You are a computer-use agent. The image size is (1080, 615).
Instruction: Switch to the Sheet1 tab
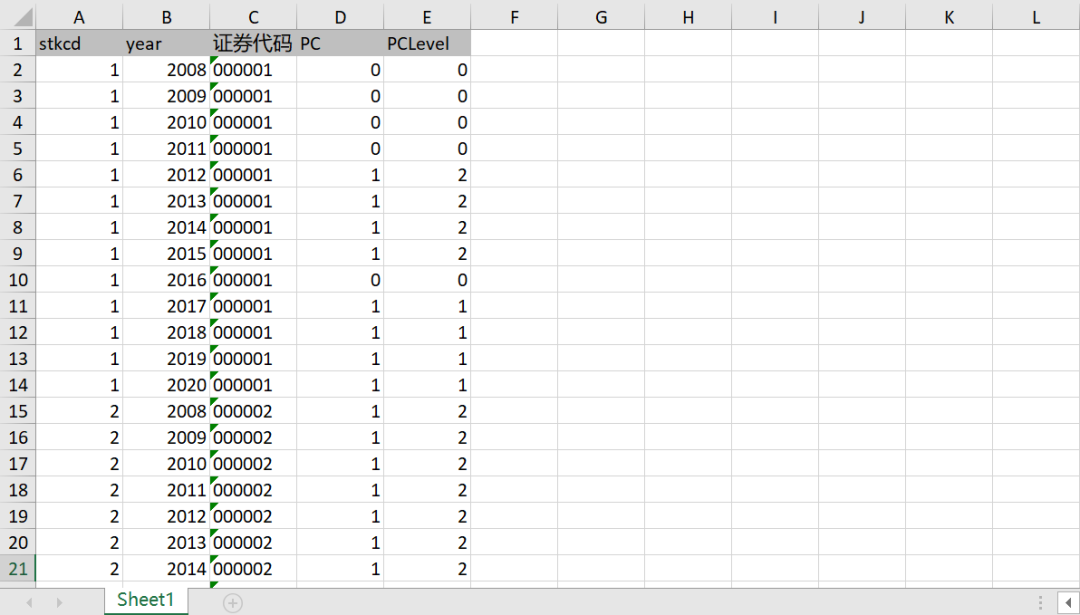[146, 600]
